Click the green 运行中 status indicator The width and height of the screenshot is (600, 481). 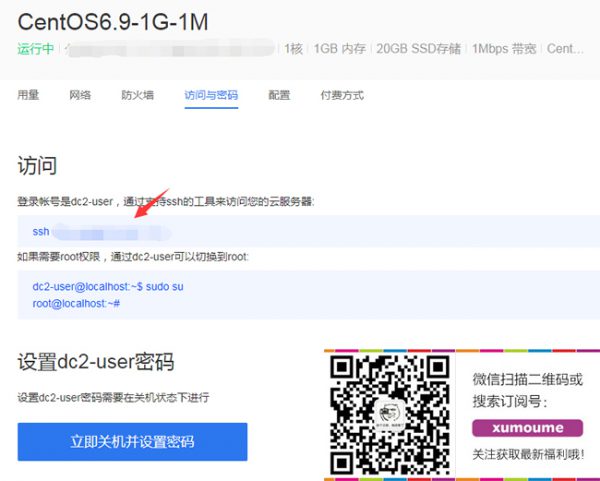click(35, 48)
